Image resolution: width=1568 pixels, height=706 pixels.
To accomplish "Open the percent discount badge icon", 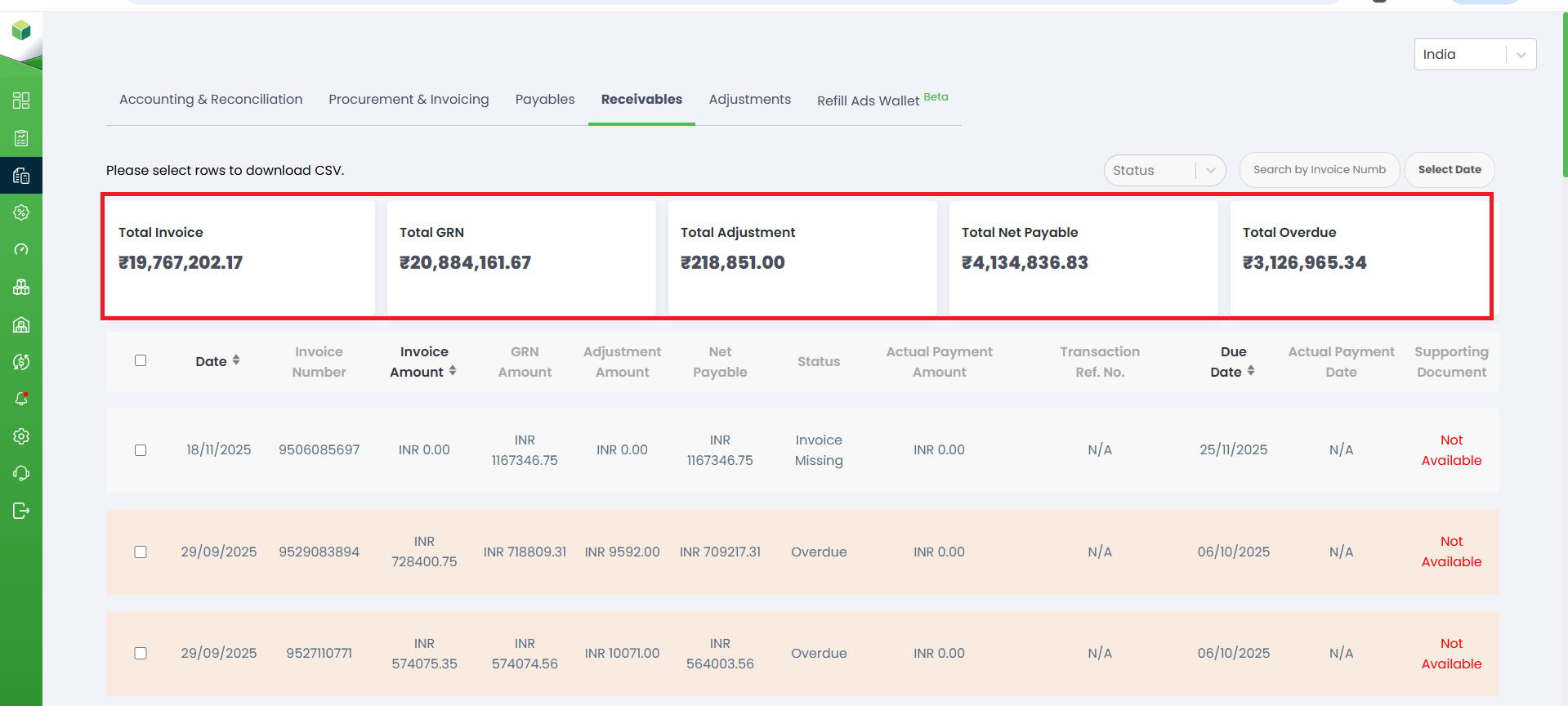I will click(x=21, y=212).
